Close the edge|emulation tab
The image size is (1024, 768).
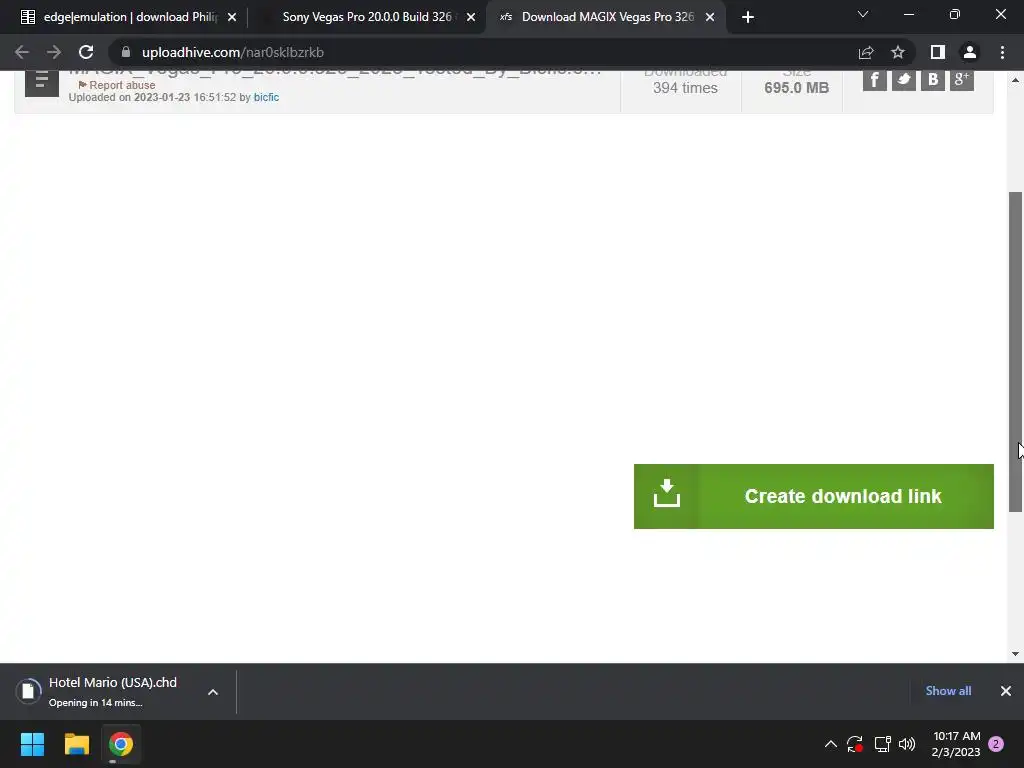pos(232,17)
